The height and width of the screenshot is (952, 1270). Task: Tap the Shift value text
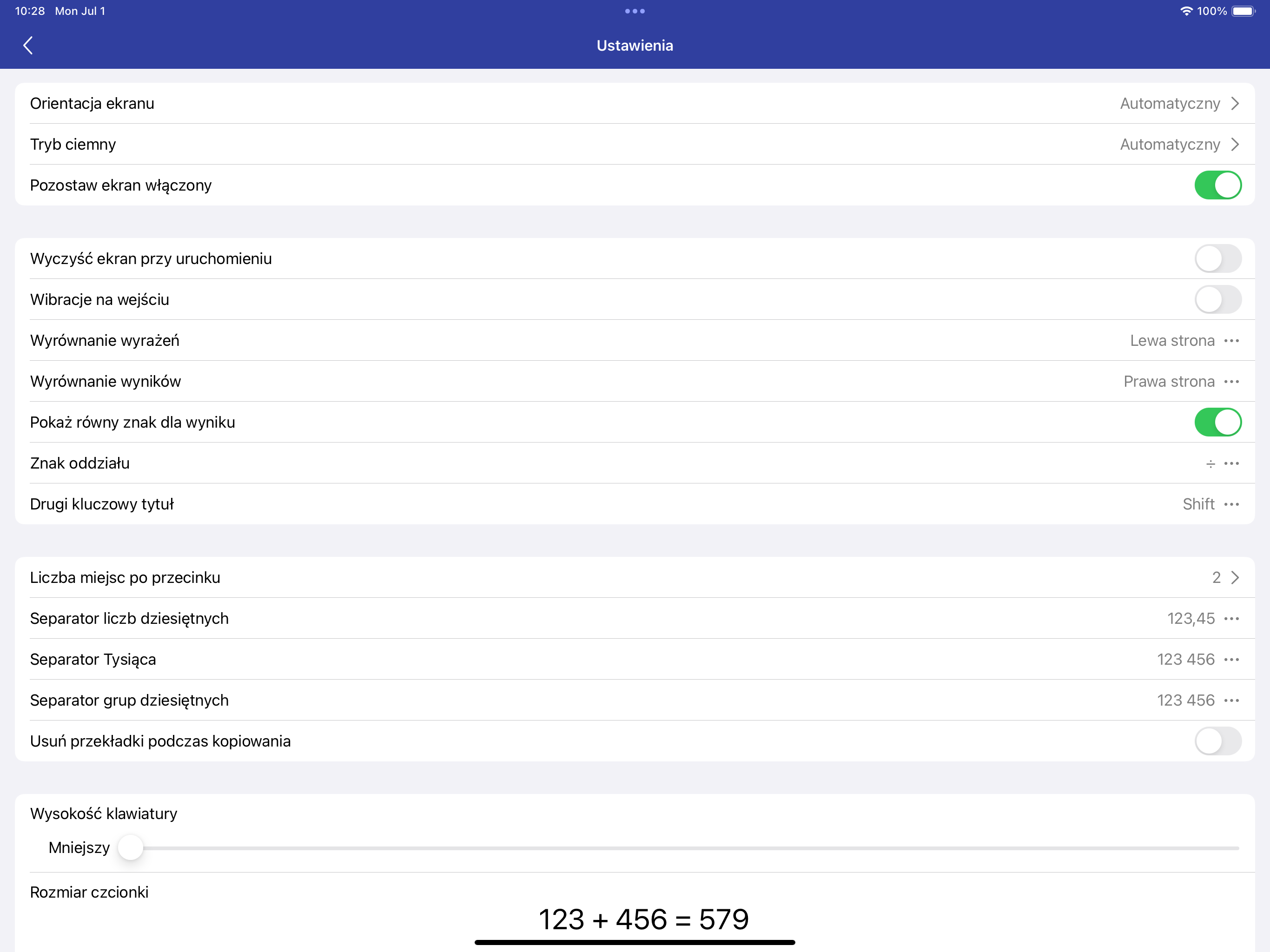click(1198, 504)
